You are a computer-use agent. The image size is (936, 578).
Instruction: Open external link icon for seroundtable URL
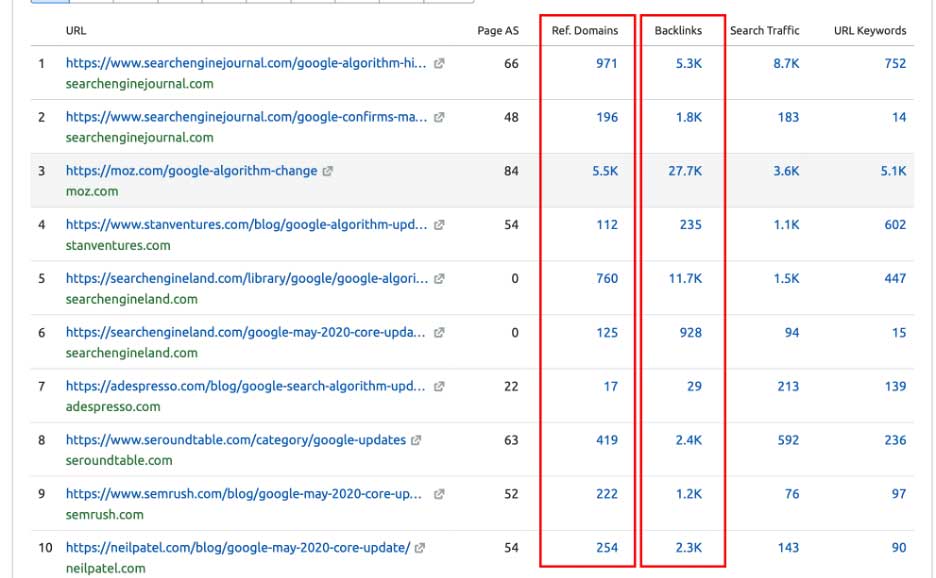point(416,440)
